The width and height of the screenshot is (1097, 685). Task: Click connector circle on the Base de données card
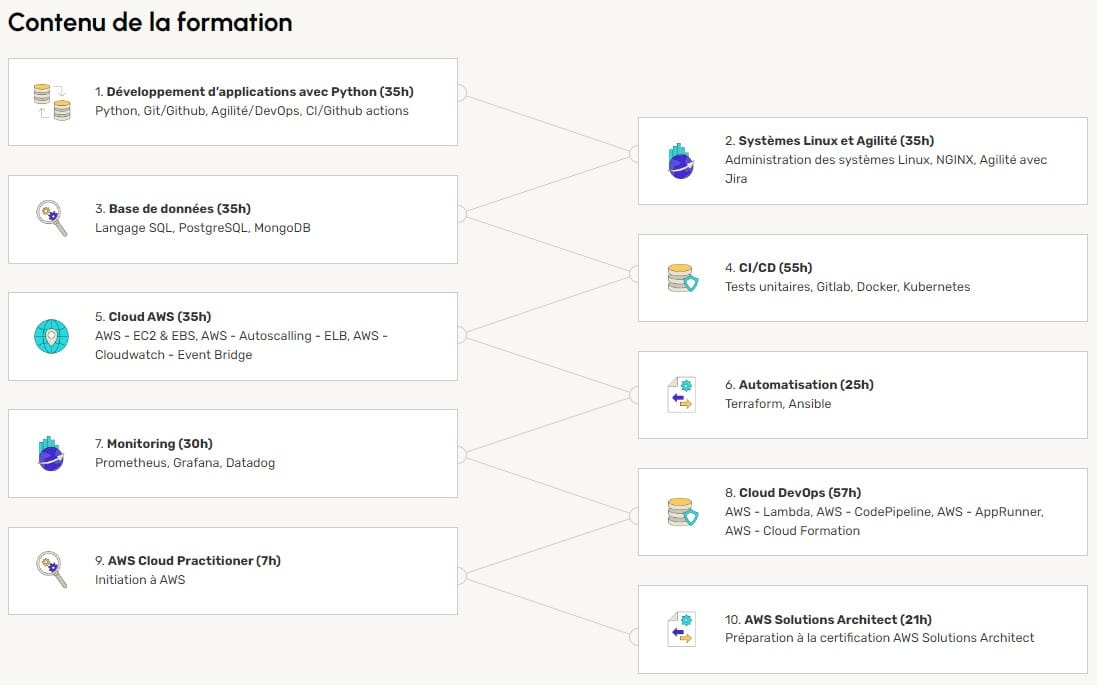coord(460,212)
